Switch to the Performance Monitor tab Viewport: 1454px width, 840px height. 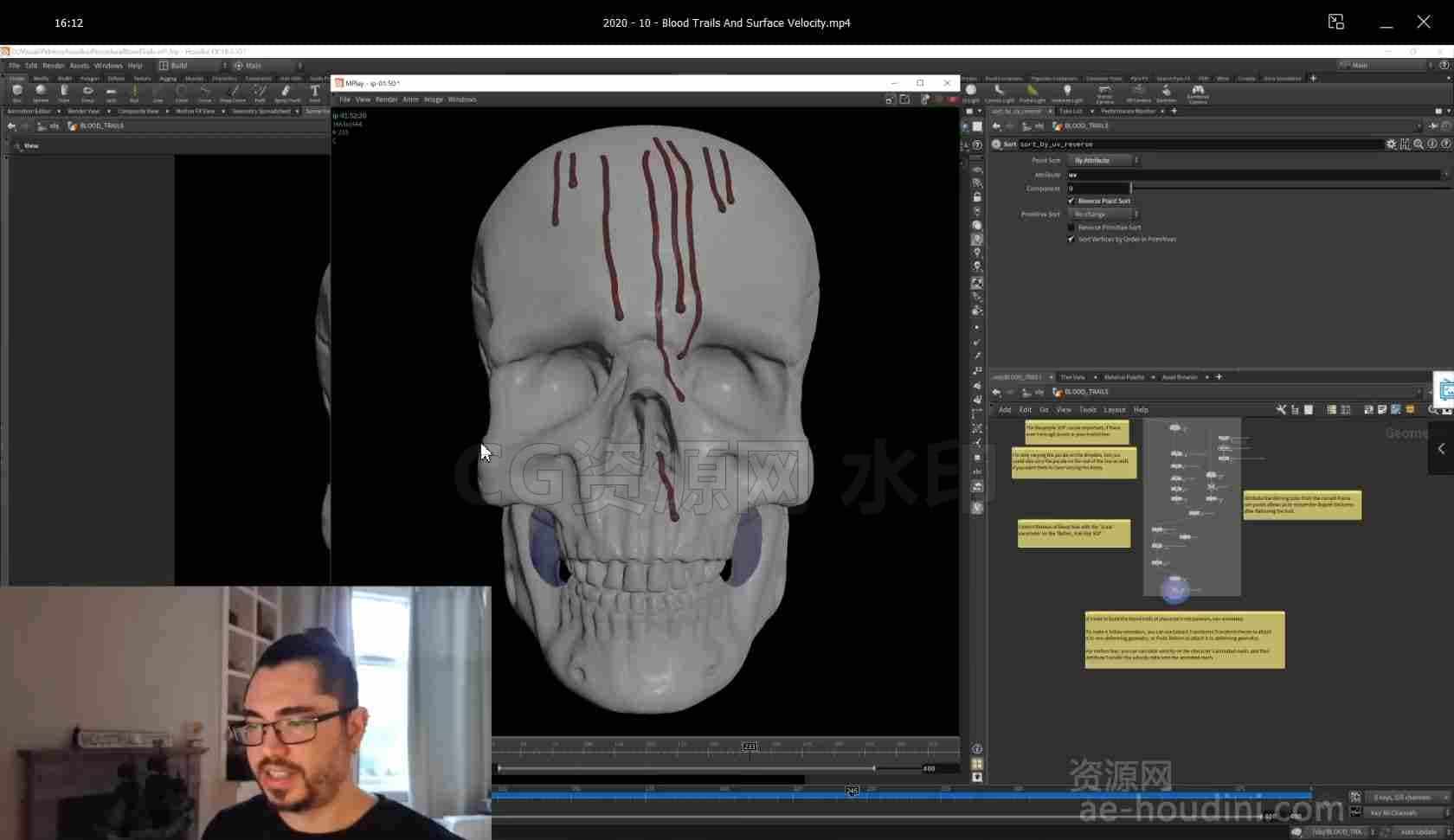click(1129, 112)
